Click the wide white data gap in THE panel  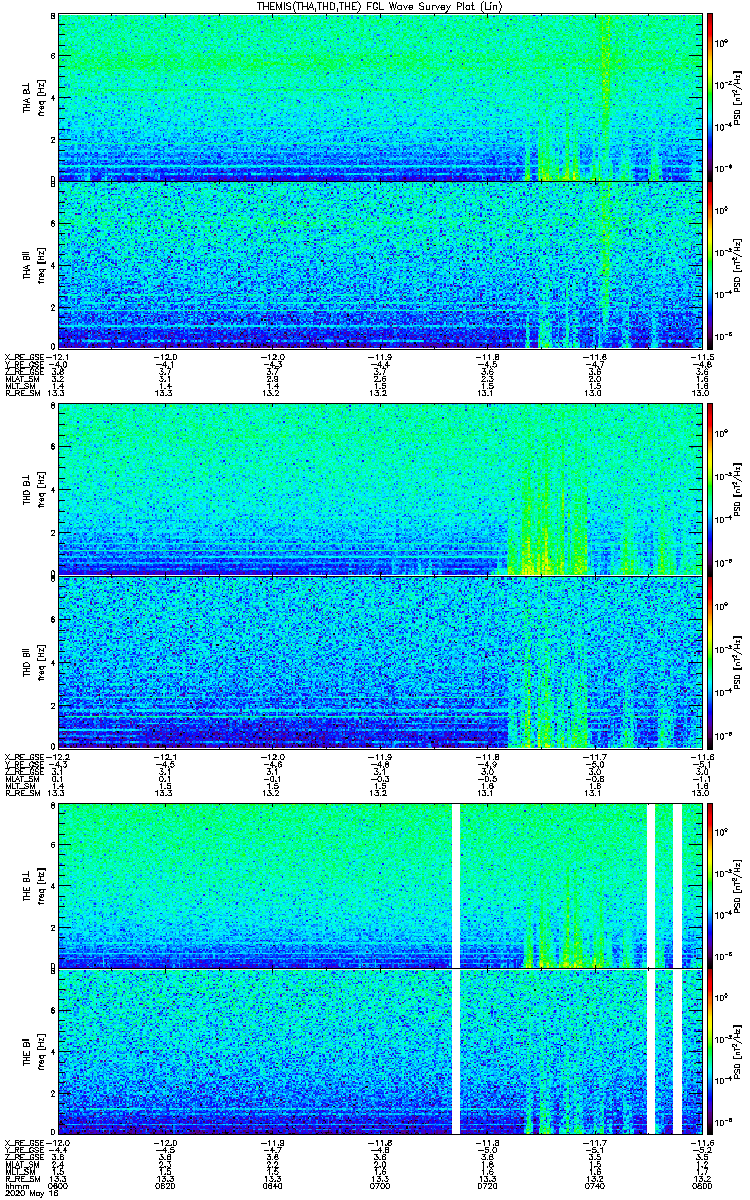[x=457, y=968]
